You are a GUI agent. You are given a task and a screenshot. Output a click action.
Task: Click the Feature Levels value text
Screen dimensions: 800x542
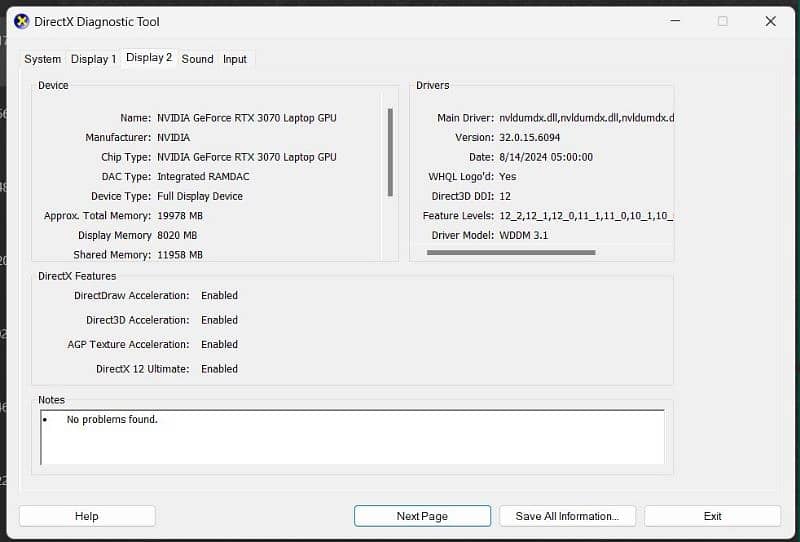coord(586,216)
